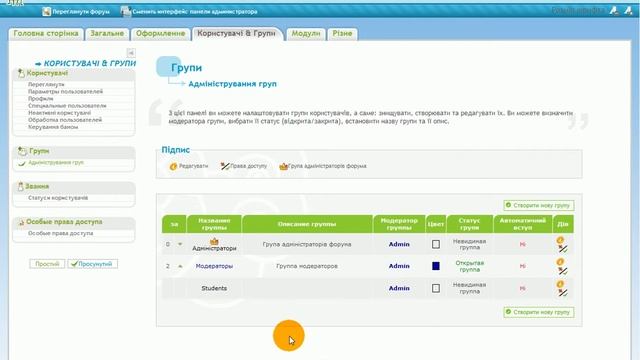Open Профили sidebar link

(x=40, y=99)
